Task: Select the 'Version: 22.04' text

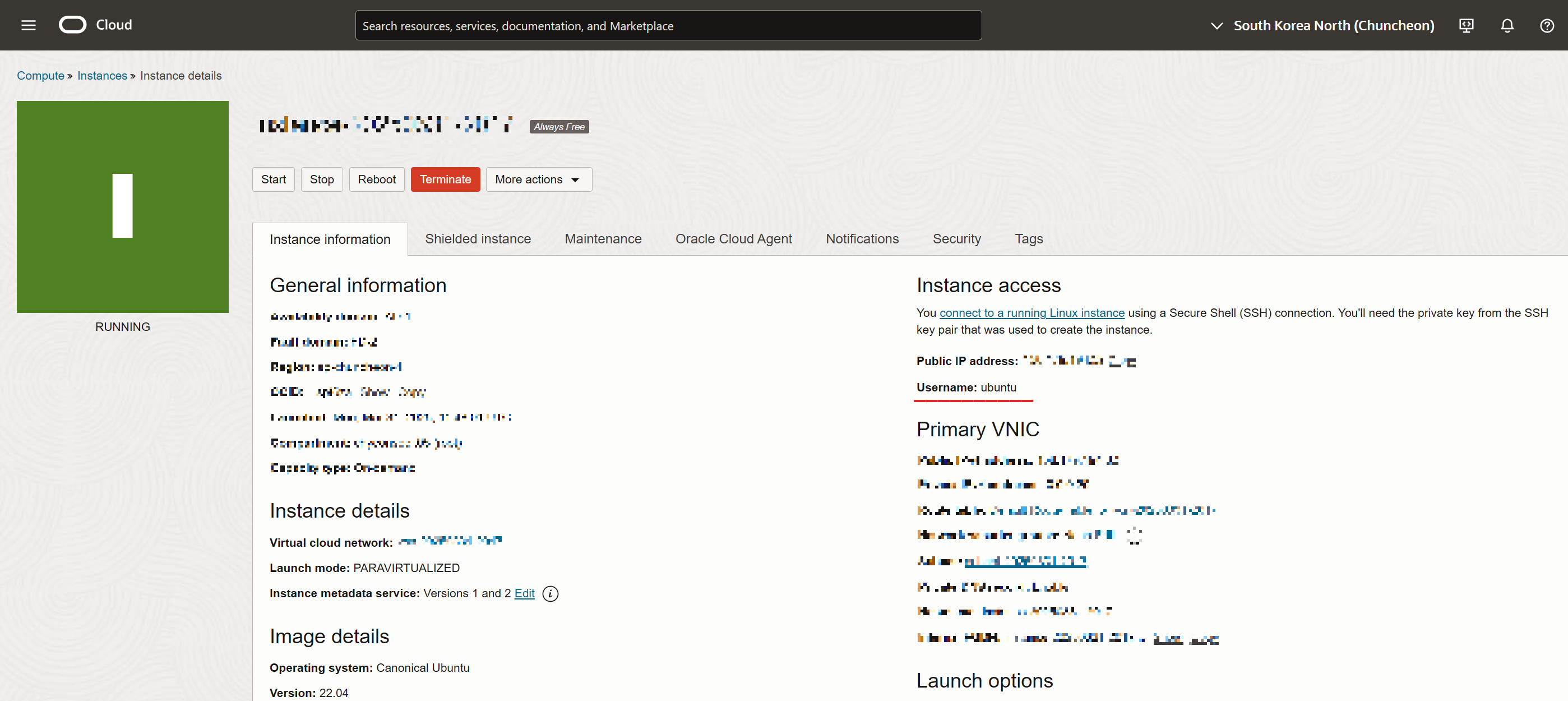Action: [308, 693]
